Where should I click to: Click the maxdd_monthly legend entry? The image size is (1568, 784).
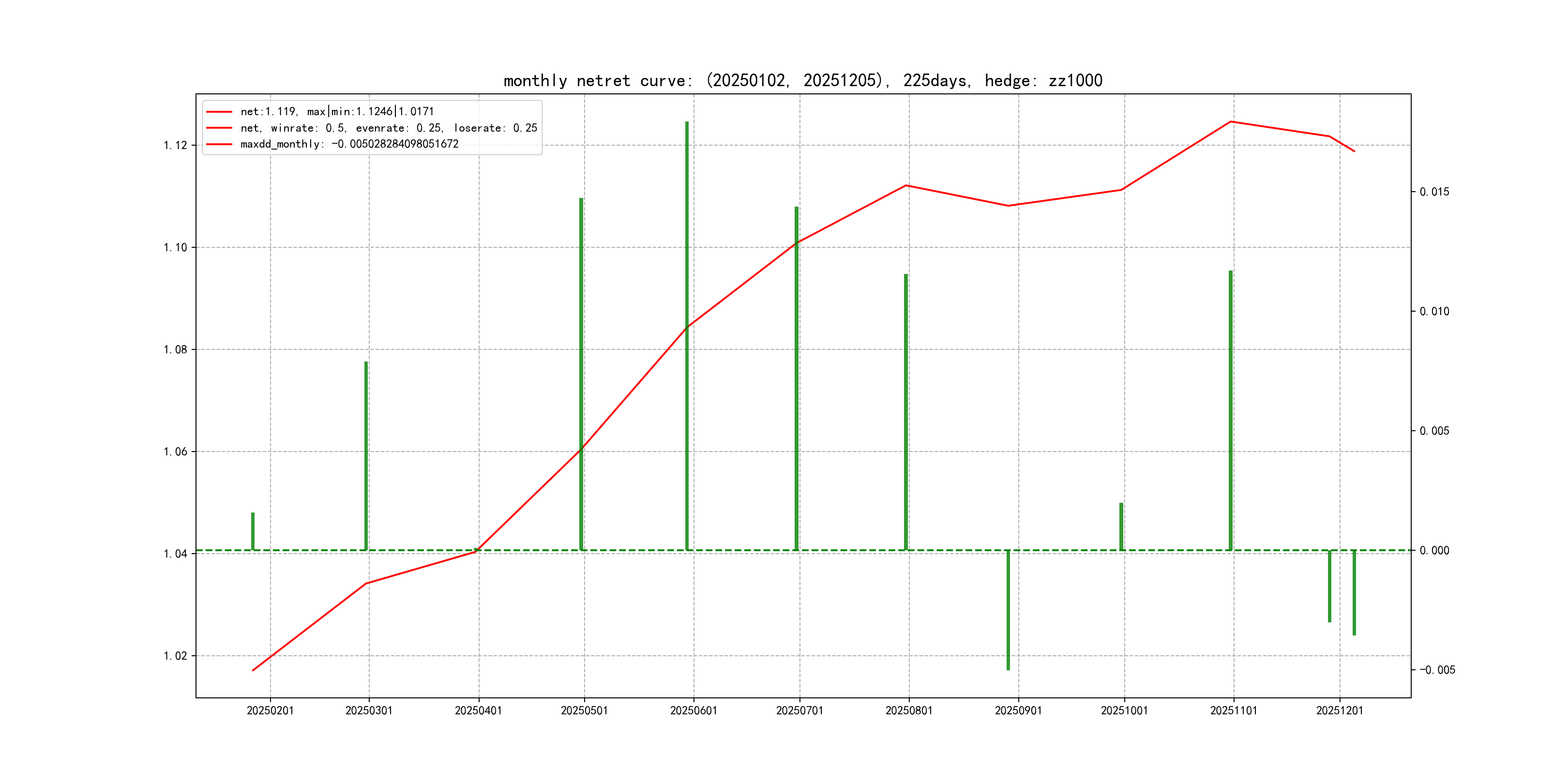(349, 144)
